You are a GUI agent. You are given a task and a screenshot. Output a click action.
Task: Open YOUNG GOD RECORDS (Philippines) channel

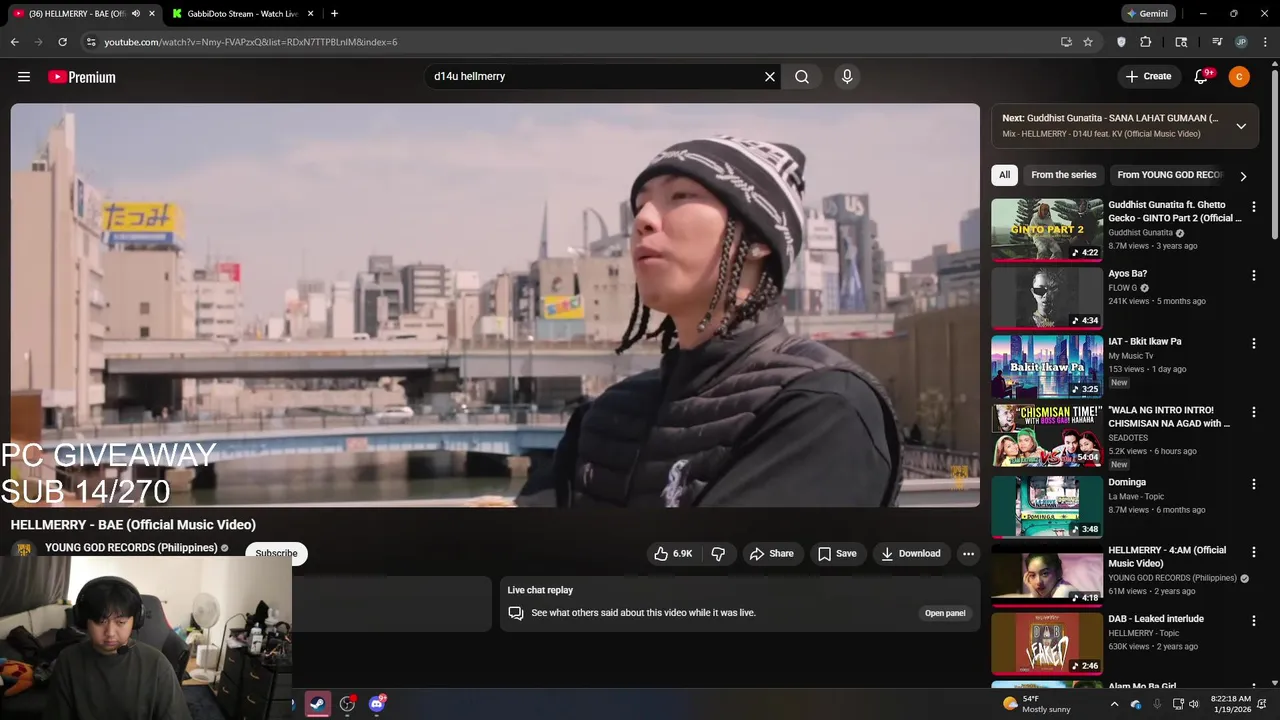(131, 548)
